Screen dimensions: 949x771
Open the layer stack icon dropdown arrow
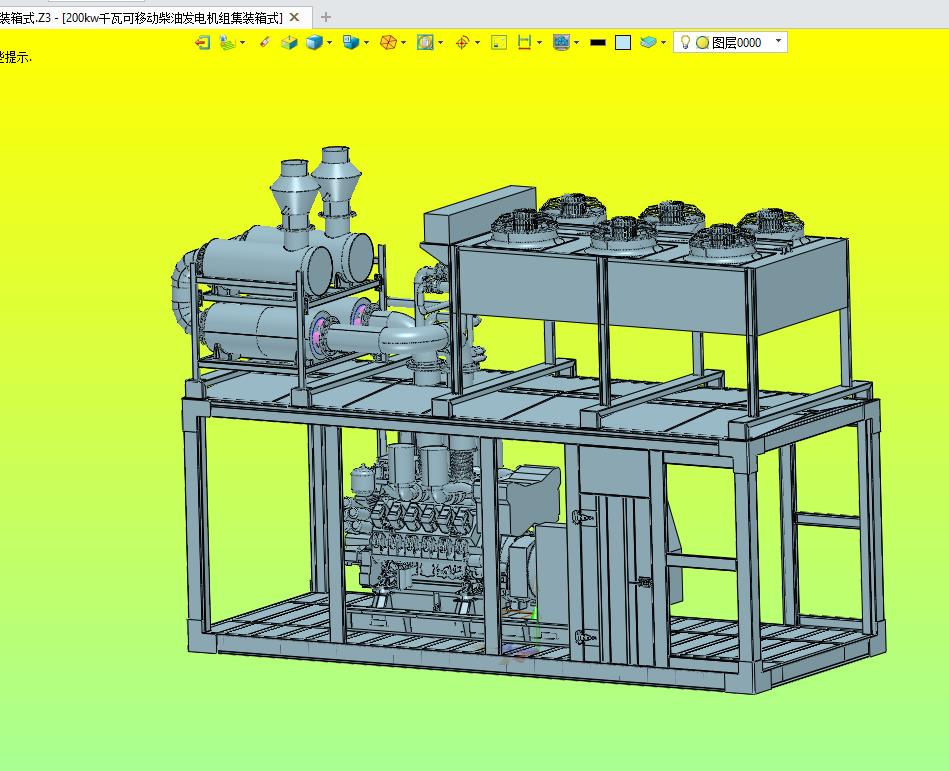pos(663,42)
